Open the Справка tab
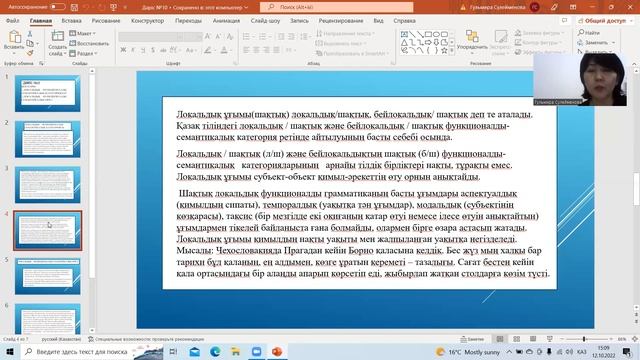Screen dimensions: 640x360 pyautogui.click(x=404, y=20)
